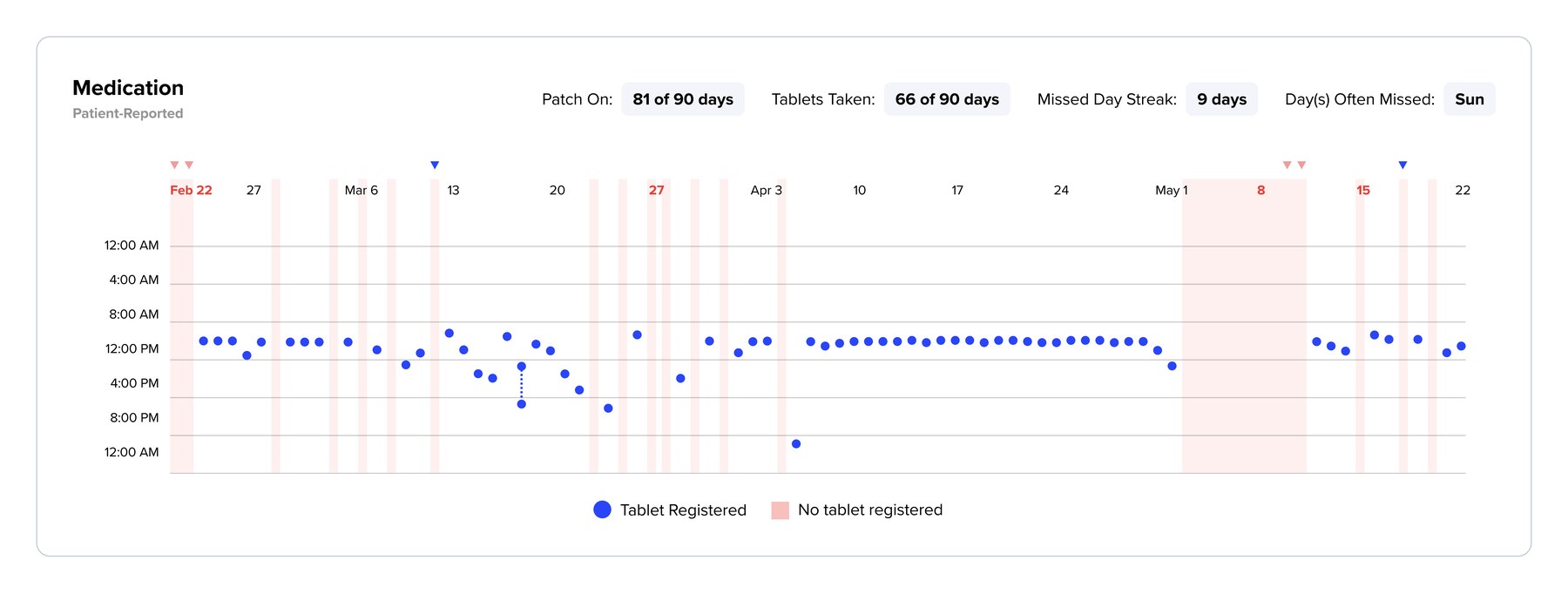Screen dimensions: 1568x594
Task: Select the 'May 1' date label
Action: point(1172,190)
